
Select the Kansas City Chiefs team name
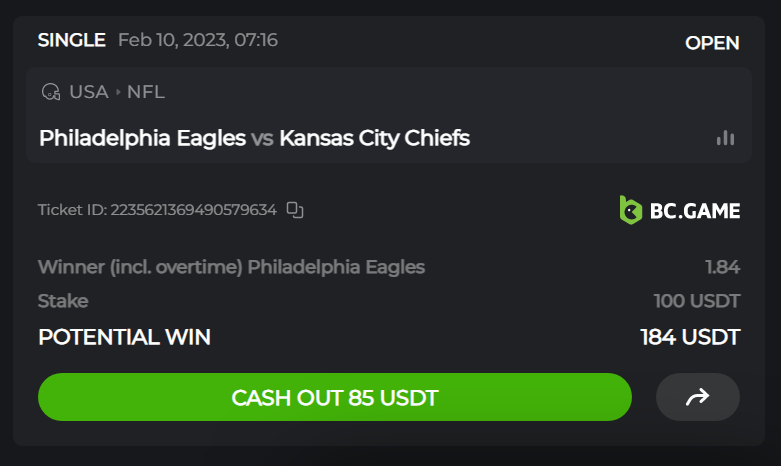click(x=375, y=138)
